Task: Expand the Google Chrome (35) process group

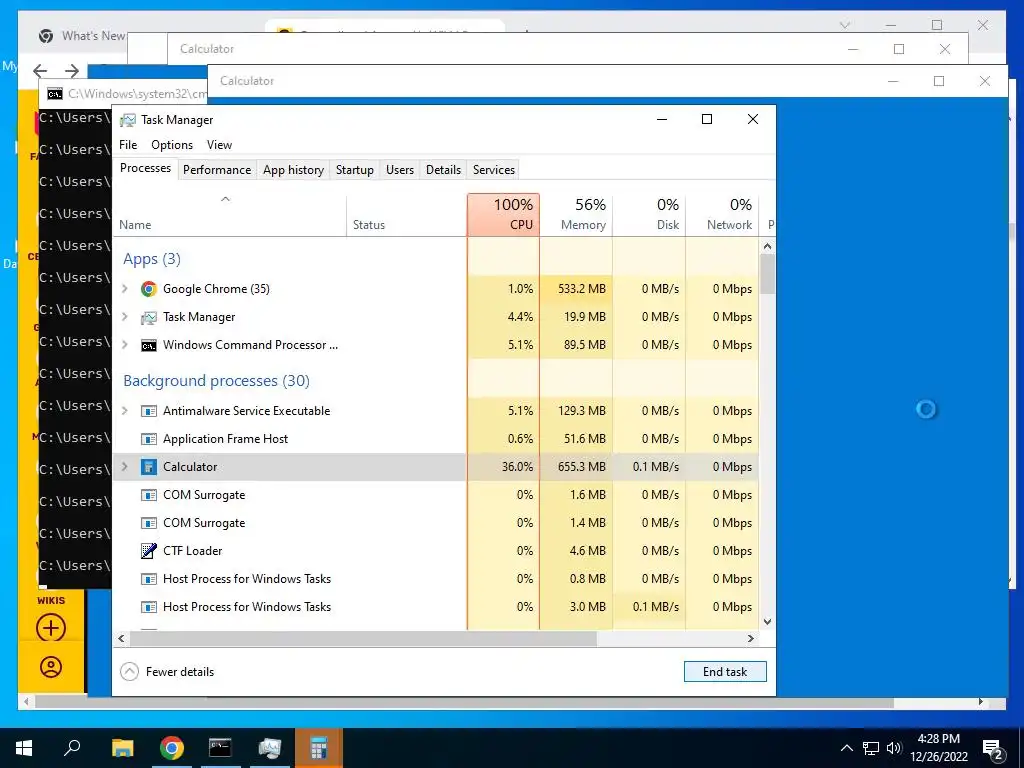Action: (125, 289)
